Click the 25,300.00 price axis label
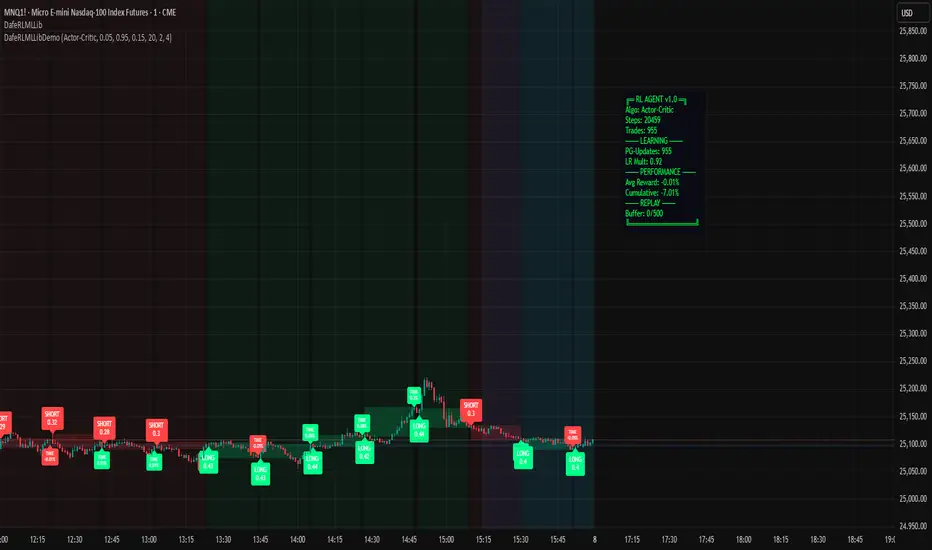This screenshot has width=932, height=550. pyautogui.click(x=913, y=334)
